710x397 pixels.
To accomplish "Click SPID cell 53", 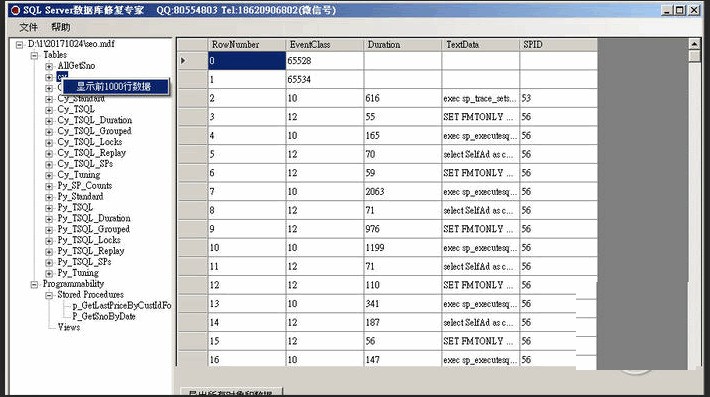I will click(558, 98).
